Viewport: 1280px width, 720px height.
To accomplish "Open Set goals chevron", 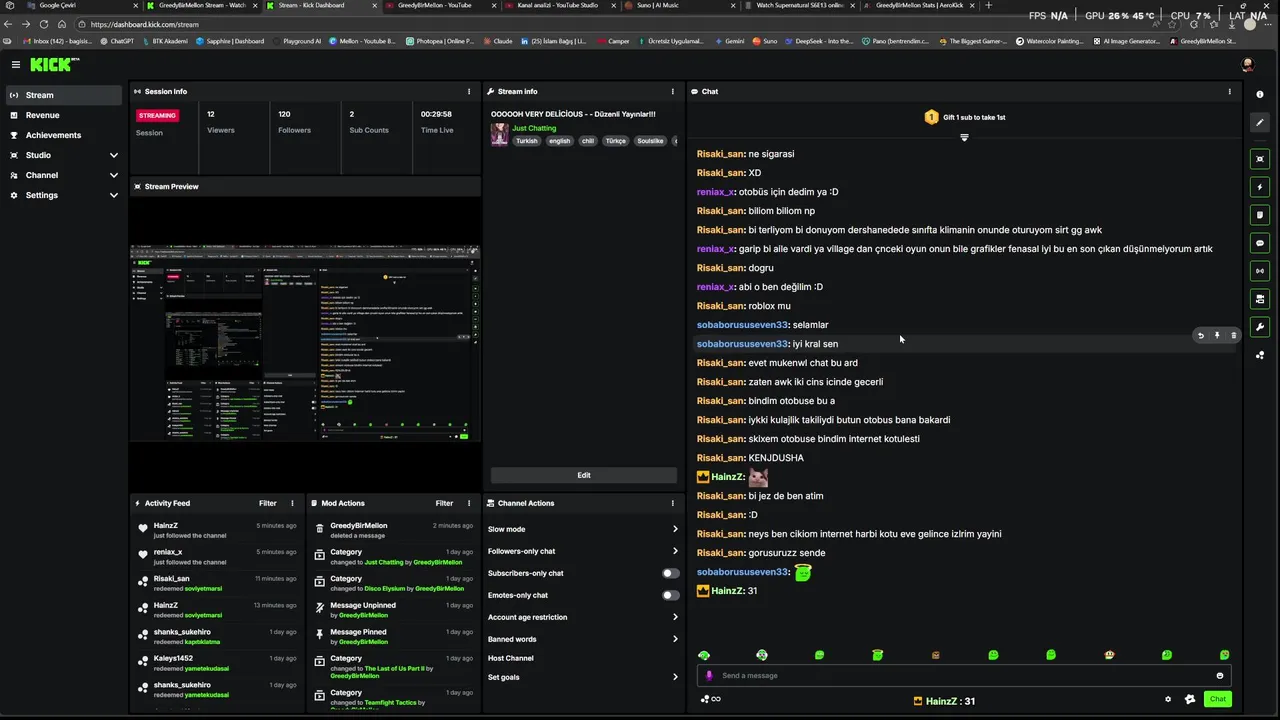I will 675,677.
